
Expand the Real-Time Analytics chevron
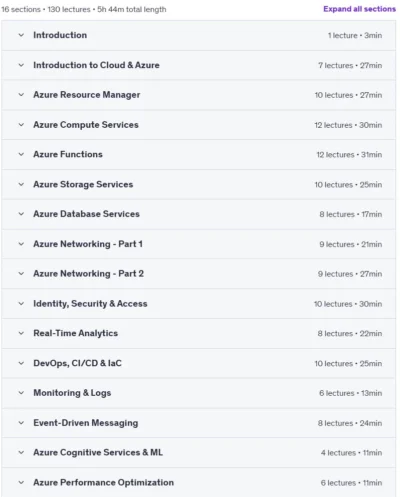click(21, 333)
